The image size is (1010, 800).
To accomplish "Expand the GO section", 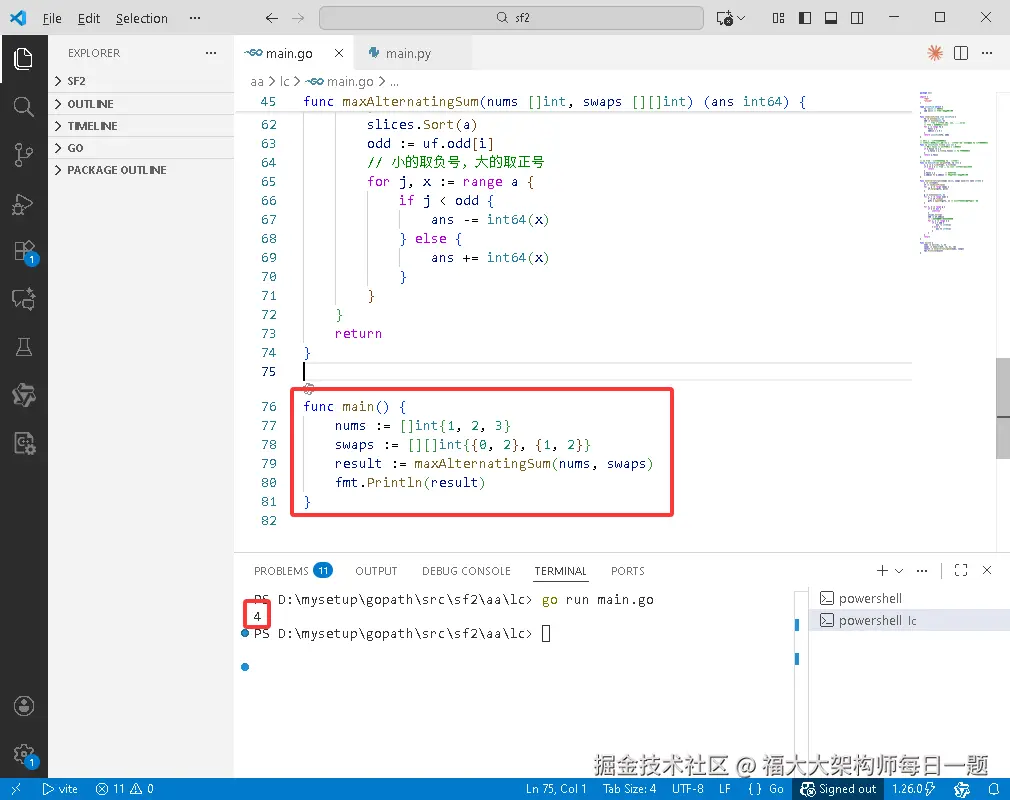I will click(x=141, y=148).
